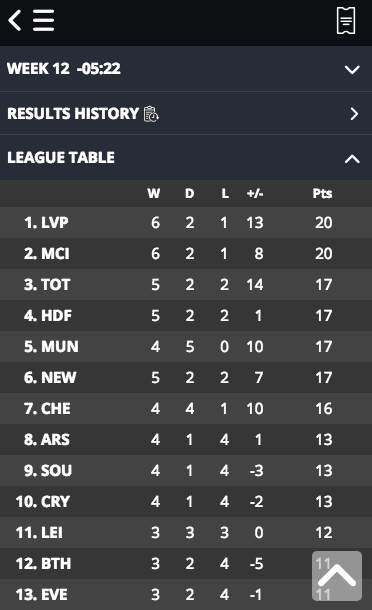Image resolution: width=372 pixels, height=610 pixels.
Task: Click the Pts column header
Action: pyautogui.click(x=323, y=193)
